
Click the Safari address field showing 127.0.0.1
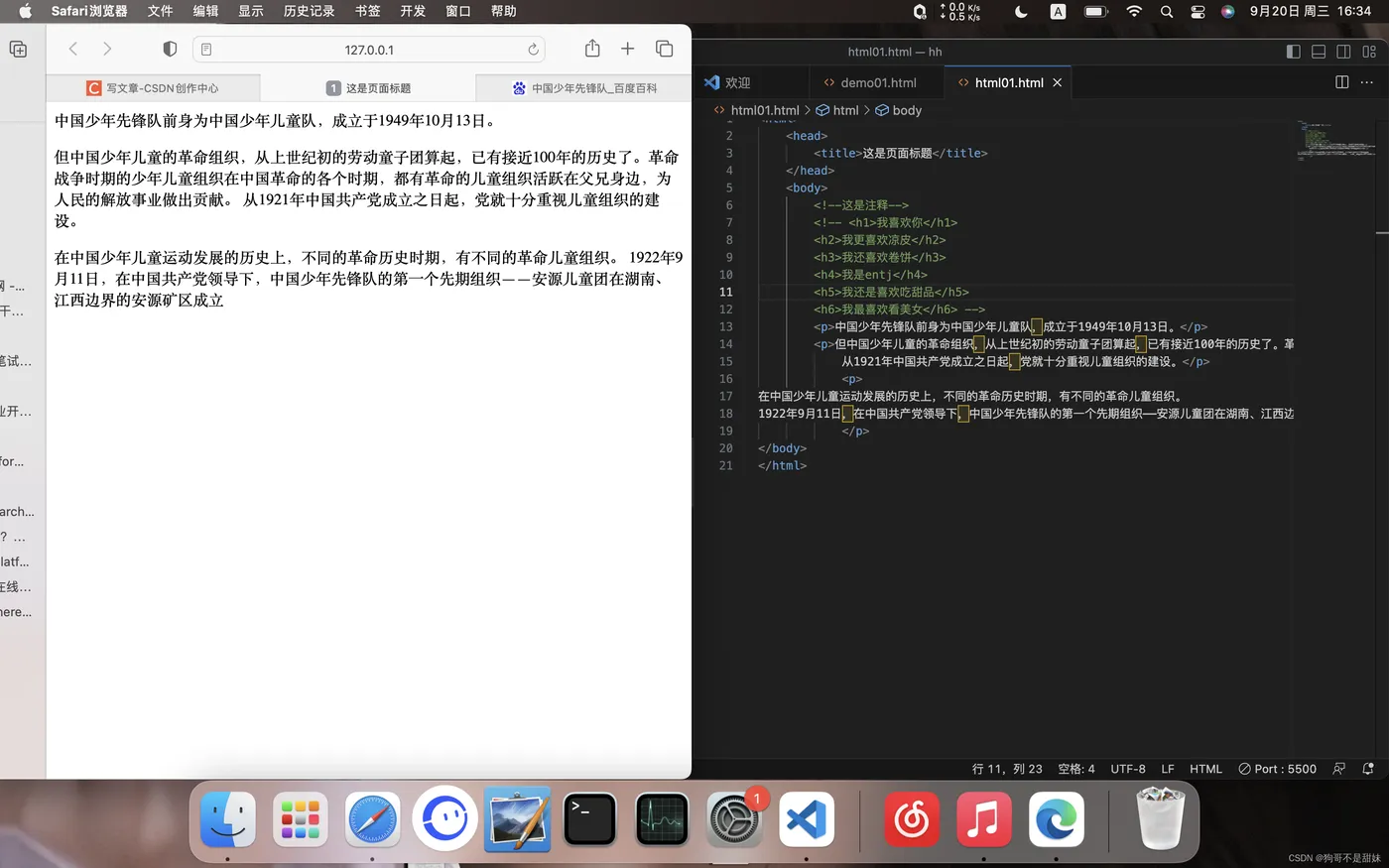(x=369, y=50)
